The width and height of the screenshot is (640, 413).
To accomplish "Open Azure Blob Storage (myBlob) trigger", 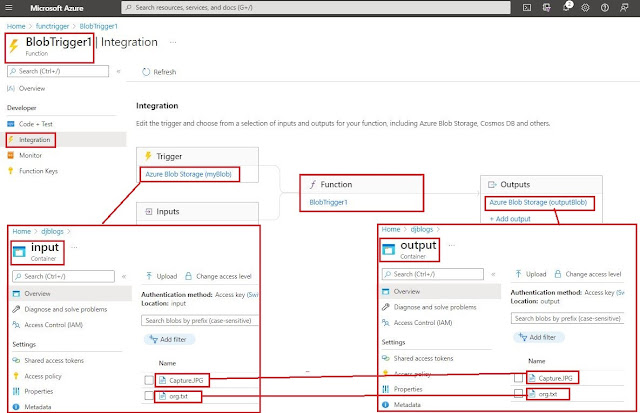I will pos(189,174).
